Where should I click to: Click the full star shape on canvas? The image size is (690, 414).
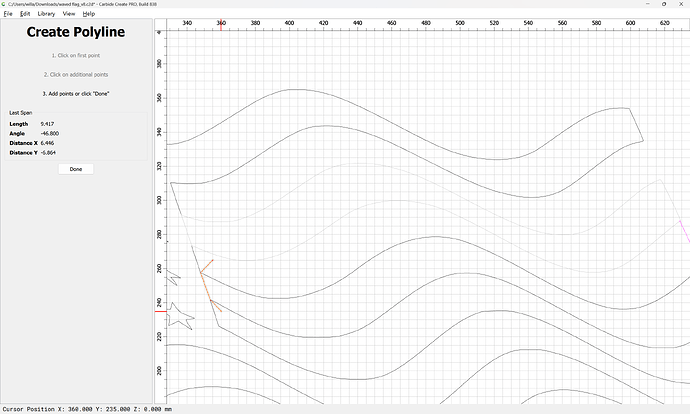click(180, 317)
